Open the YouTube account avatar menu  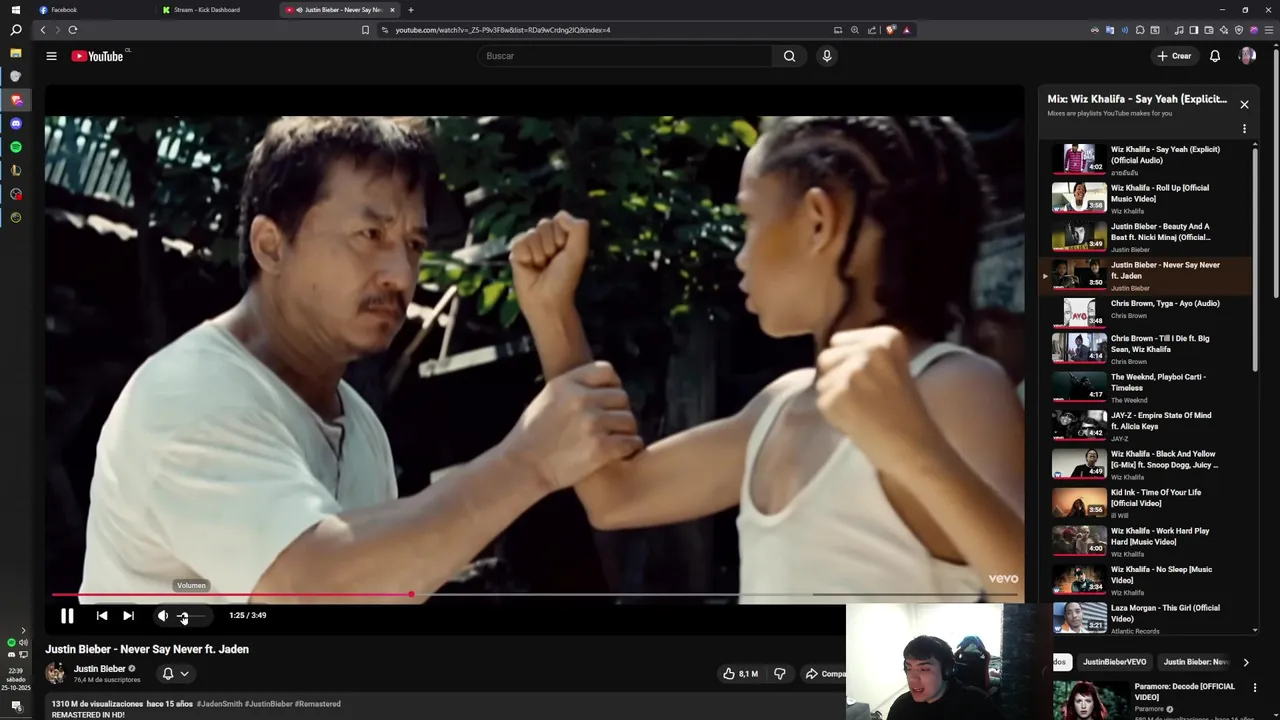click(1247, 56)
